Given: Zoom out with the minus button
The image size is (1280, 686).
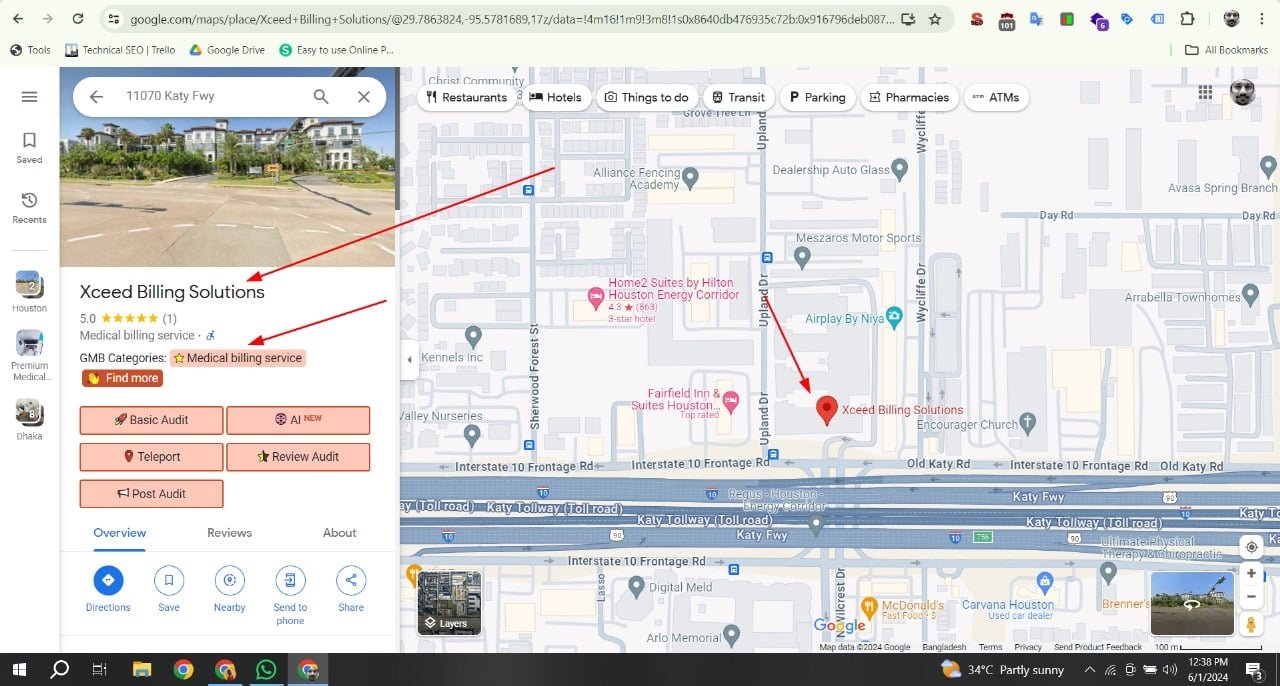Looking at the screenshot, I should click(x=1251, y=597).
